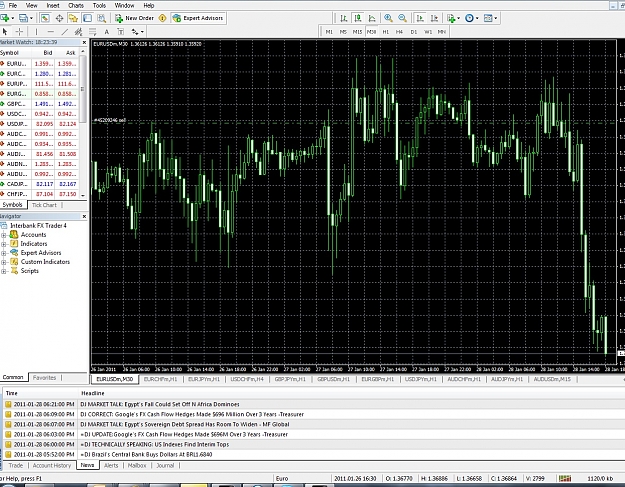Switch to Bar Chart display icon

[343, 18]
